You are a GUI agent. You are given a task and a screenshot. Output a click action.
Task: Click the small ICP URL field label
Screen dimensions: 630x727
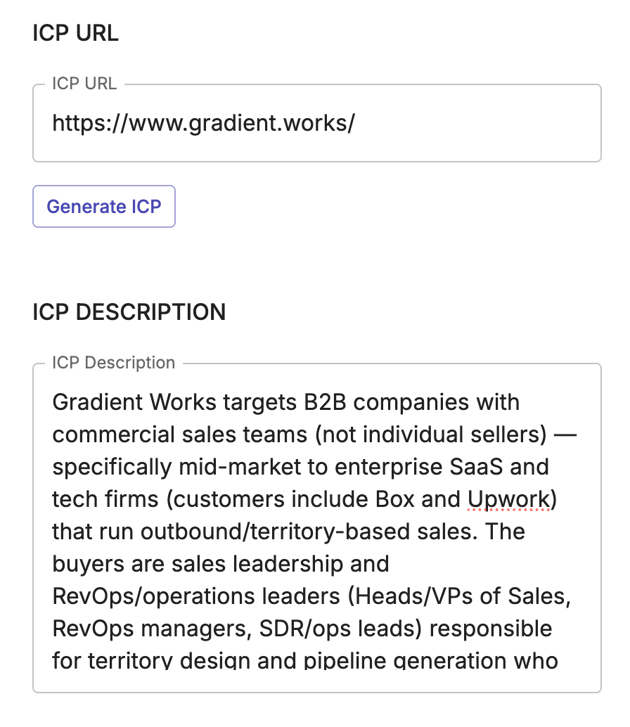(x=84, y=83)
